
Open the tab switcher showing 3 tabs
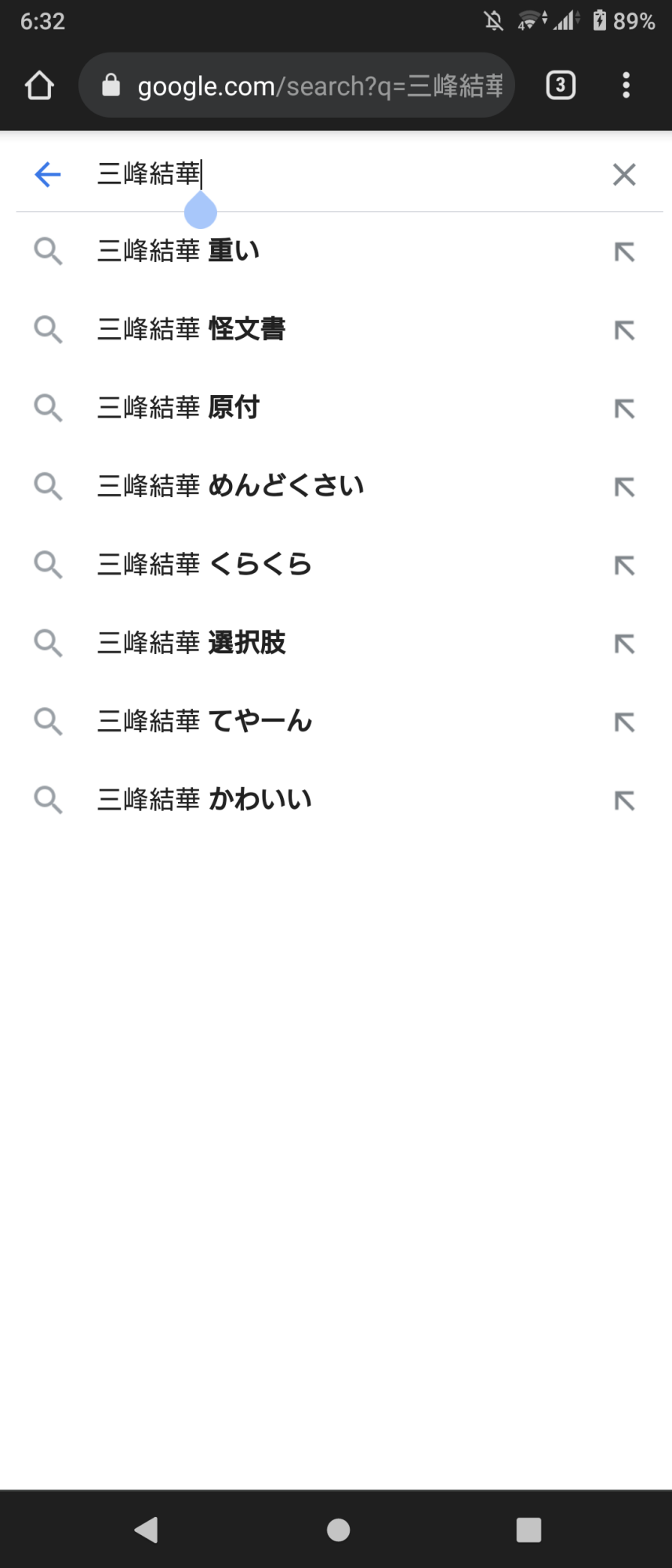coord(560,85)
